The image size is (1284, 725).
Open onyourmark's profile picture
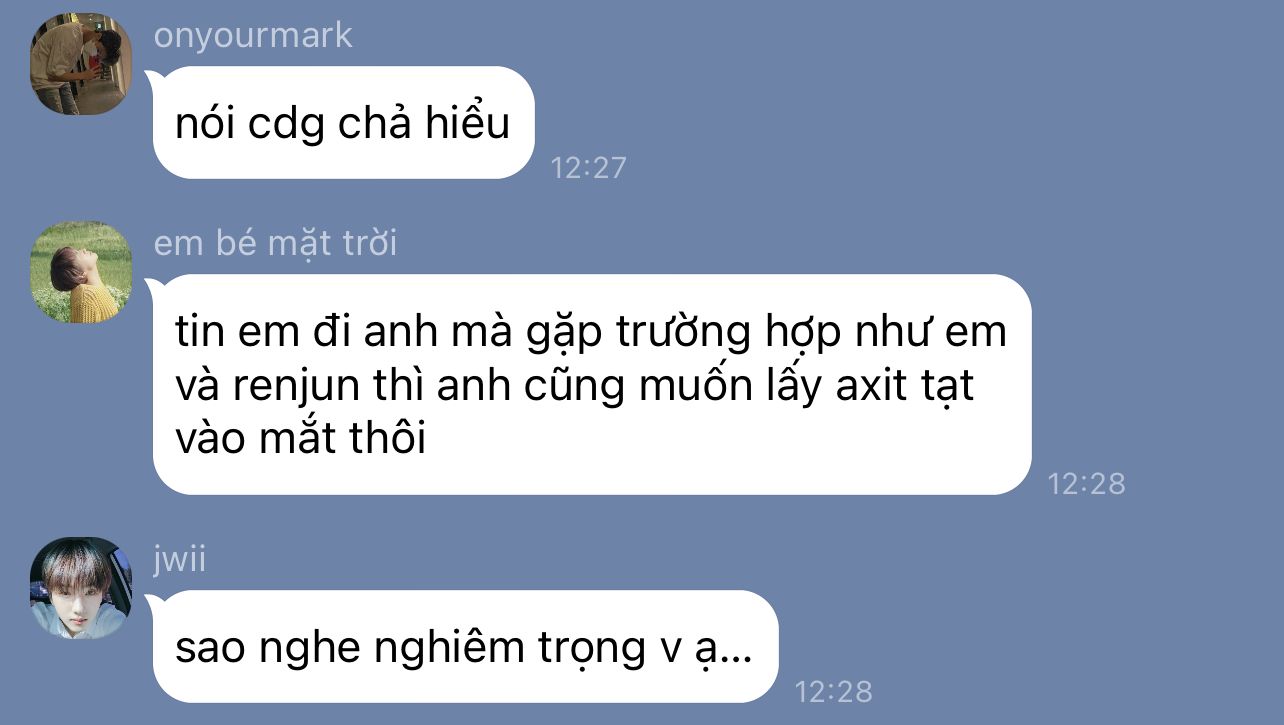click(x=81, y=63)
